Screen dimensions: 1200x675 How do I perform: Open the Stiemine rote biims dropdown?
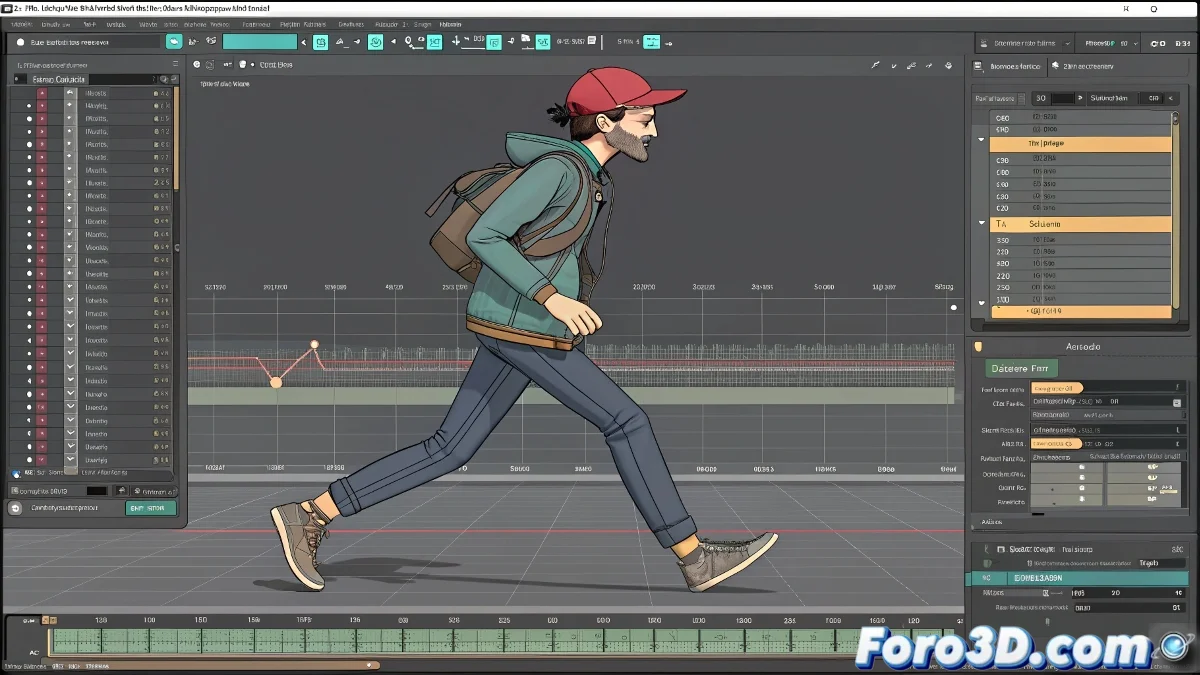(1024, 44)
